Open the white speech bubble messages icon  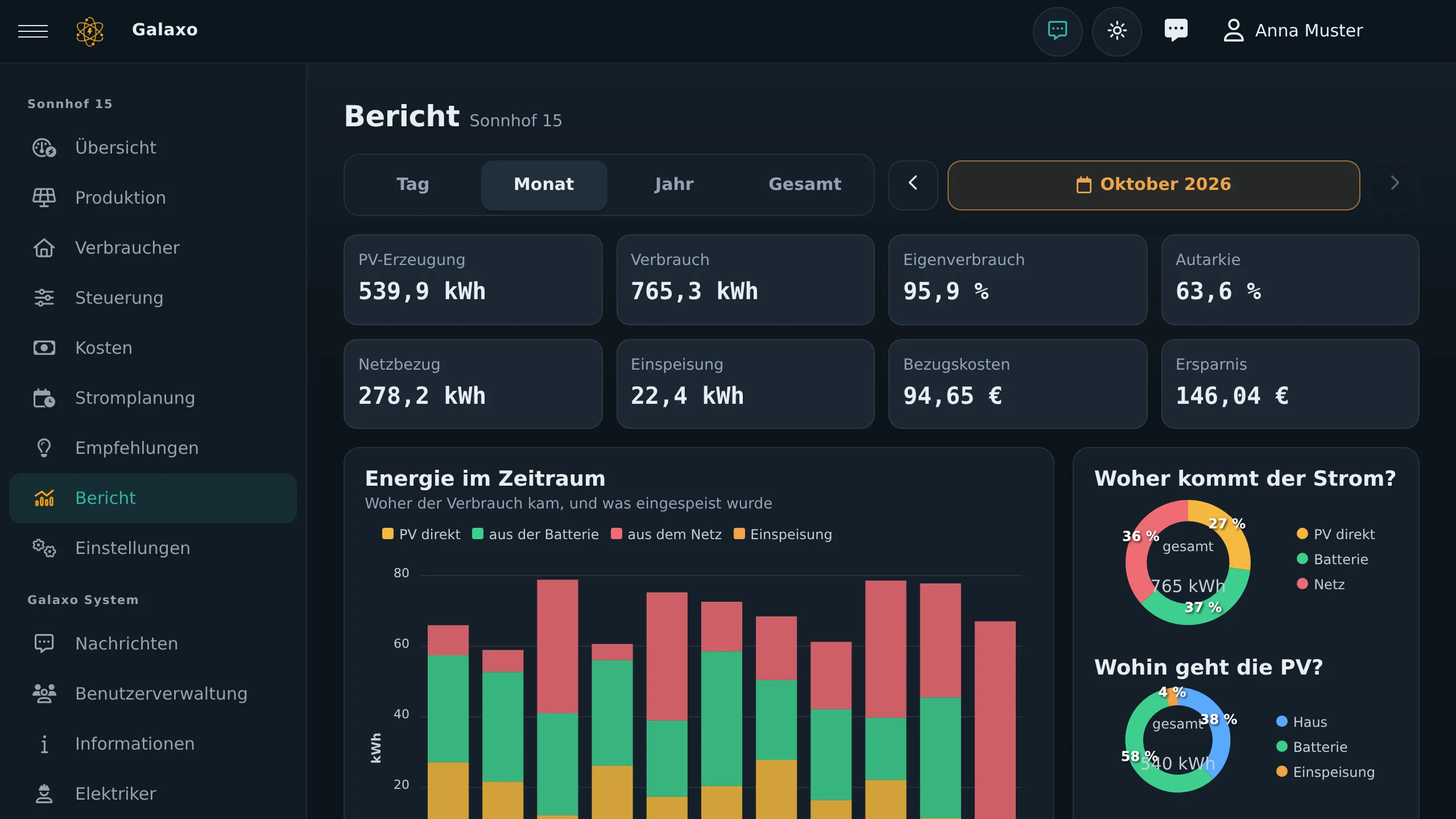[x=1176, y=31]
